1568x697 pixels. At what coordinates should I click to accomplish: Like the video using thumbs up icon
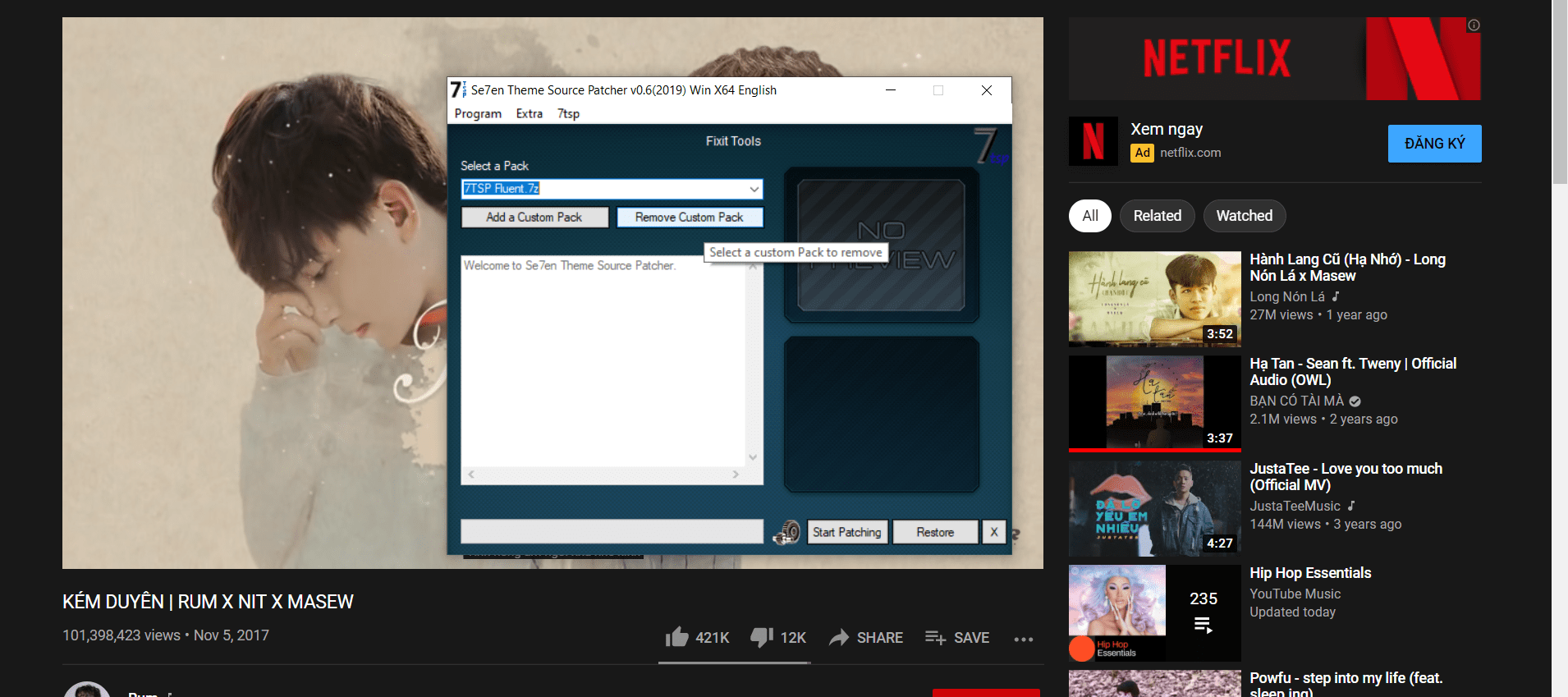(677, 637)
